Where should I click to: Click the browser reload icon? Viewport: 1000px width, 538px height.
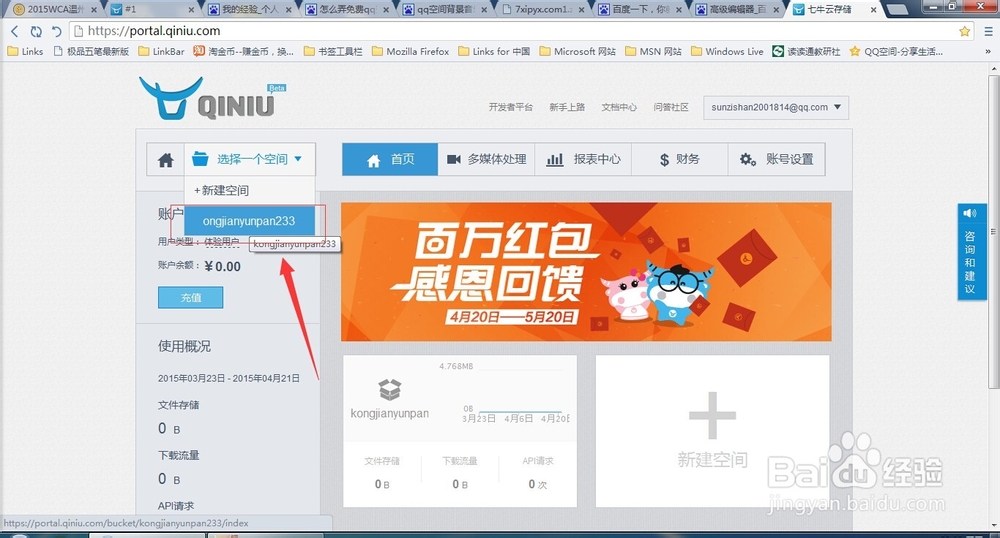36,31
